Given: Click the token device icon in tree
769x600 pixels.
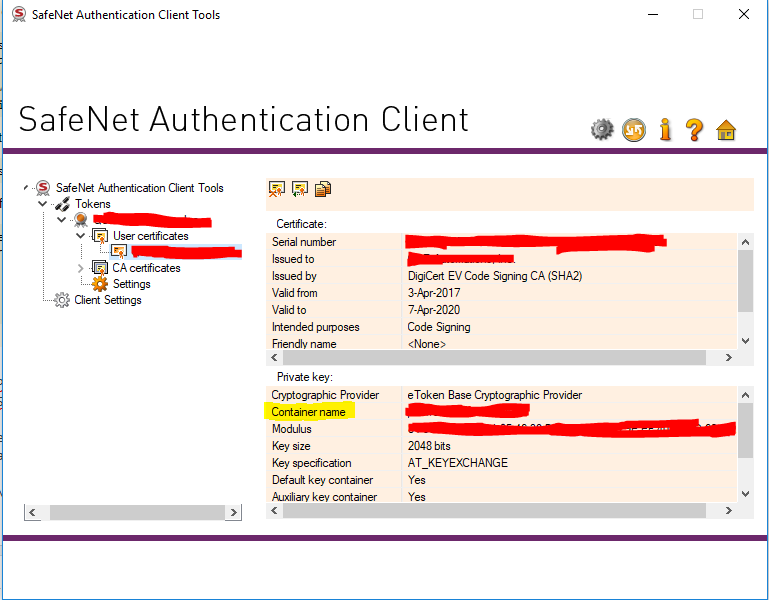Looking at the screenshot, I should click(x=81, y=220).
